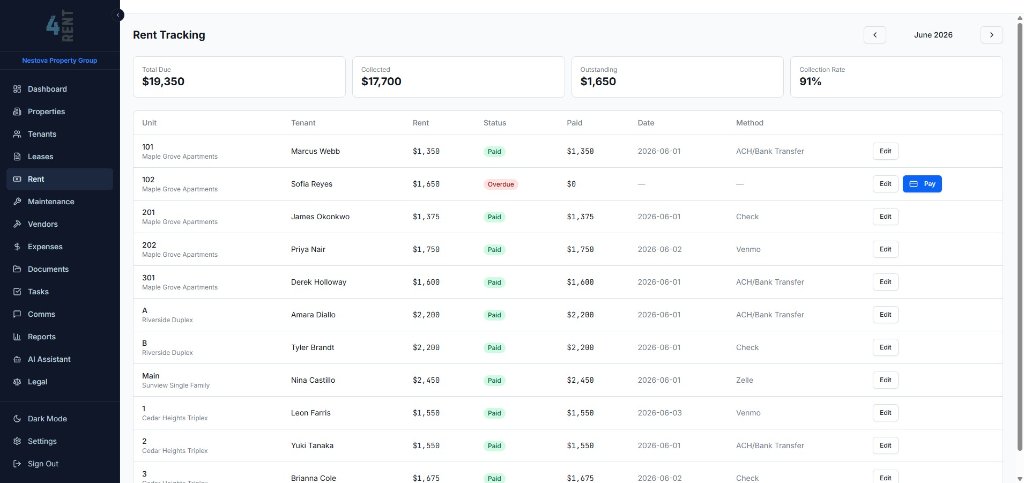This screenshot has height=483, width=1024.
Task: Open the Reports menu item
Action: 59,337
